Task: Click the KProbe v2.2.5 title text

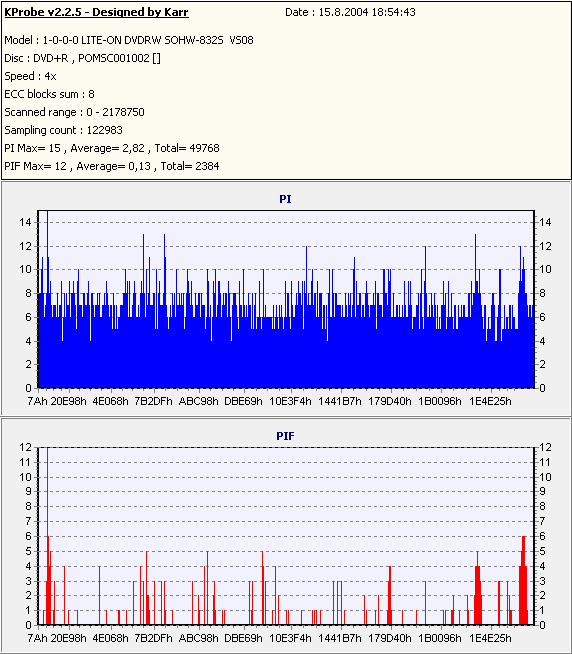Action: 96,12
